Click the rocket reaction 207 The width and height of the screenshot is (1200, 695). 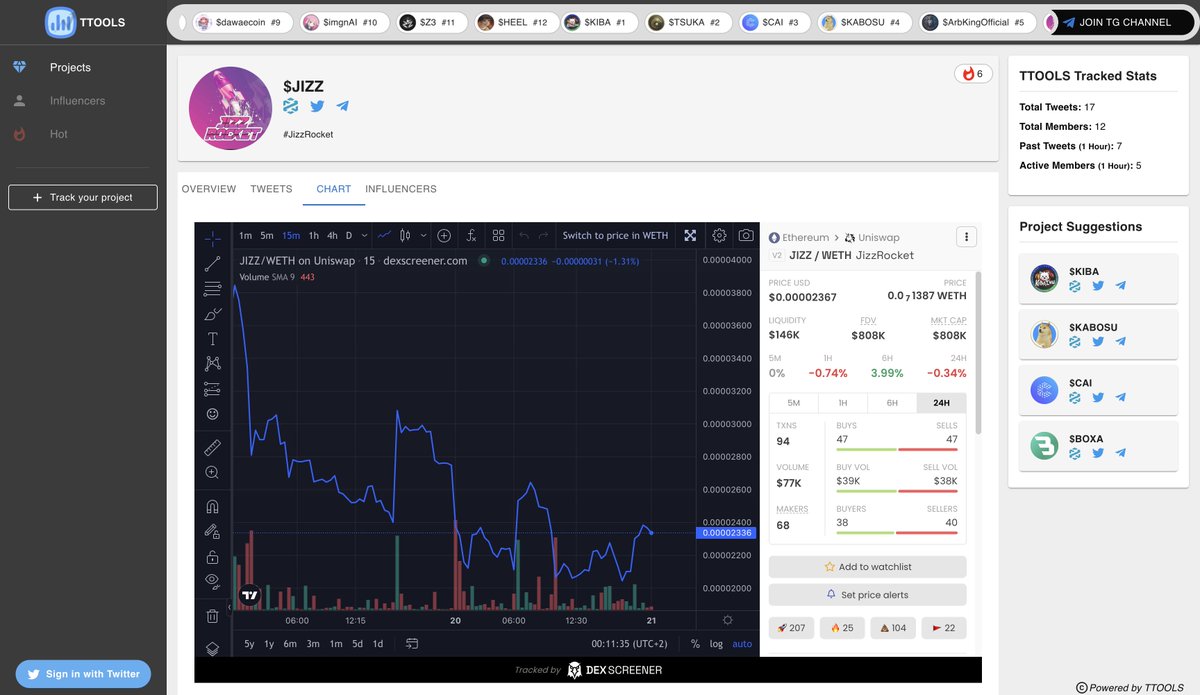[791, 628]
